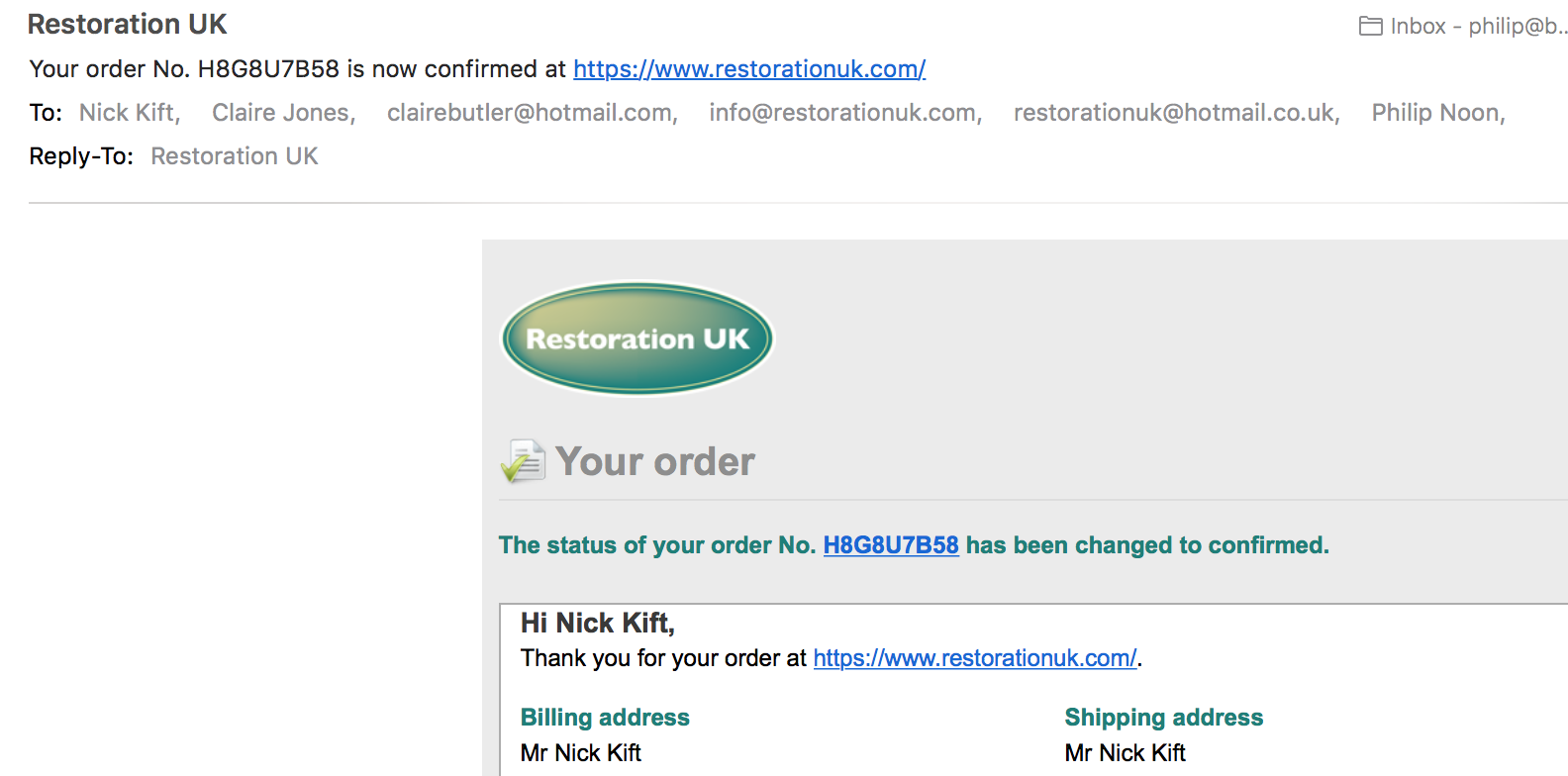The image size is (1568, 776).
Task: Click recipient restorationuk@hotmail.co.uk
Action: [x=1174, y=113]
